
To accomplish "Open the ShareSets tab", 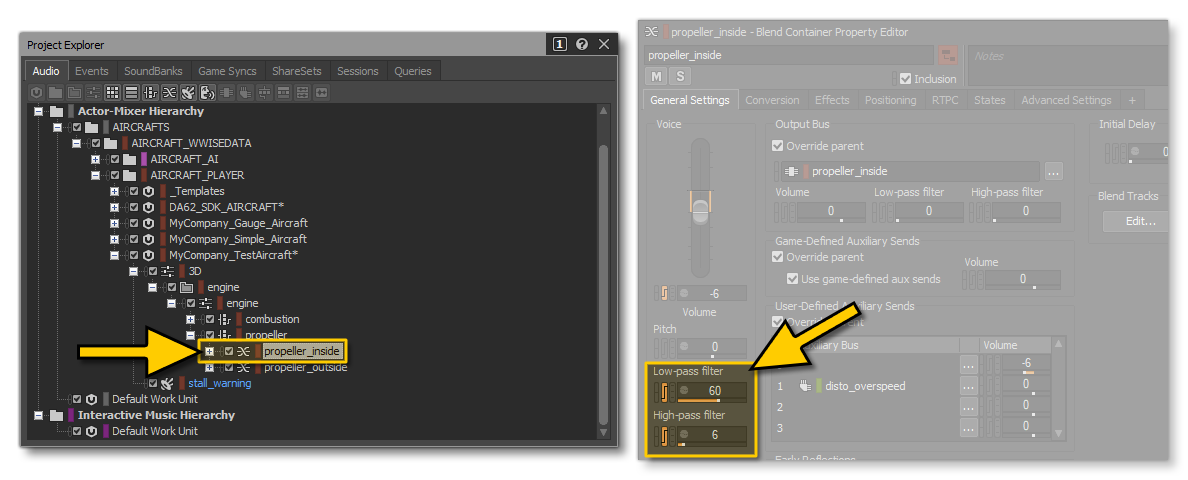I will click(297, 70).
